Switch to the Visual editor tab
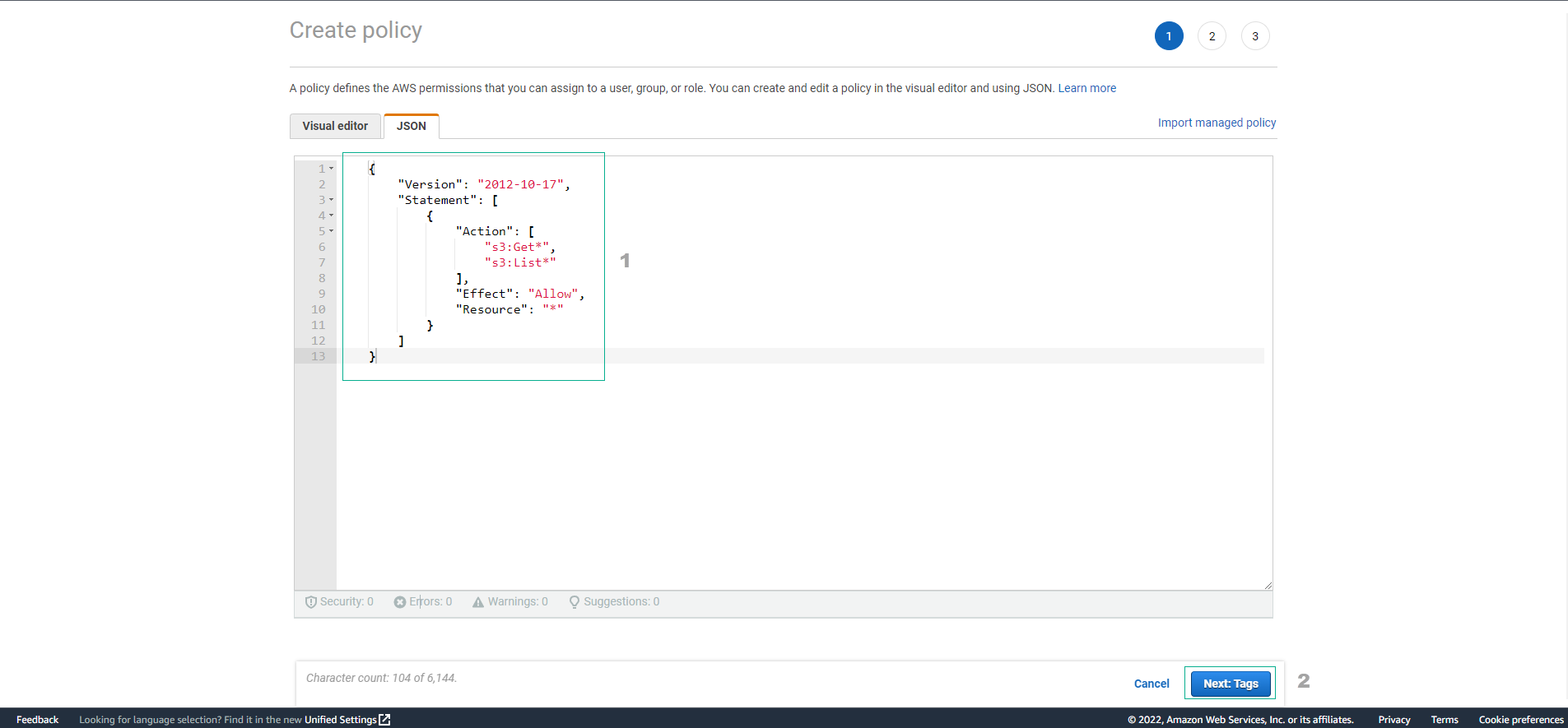Viewport: 1568px width, 728px height. click(x=335, y=126)
